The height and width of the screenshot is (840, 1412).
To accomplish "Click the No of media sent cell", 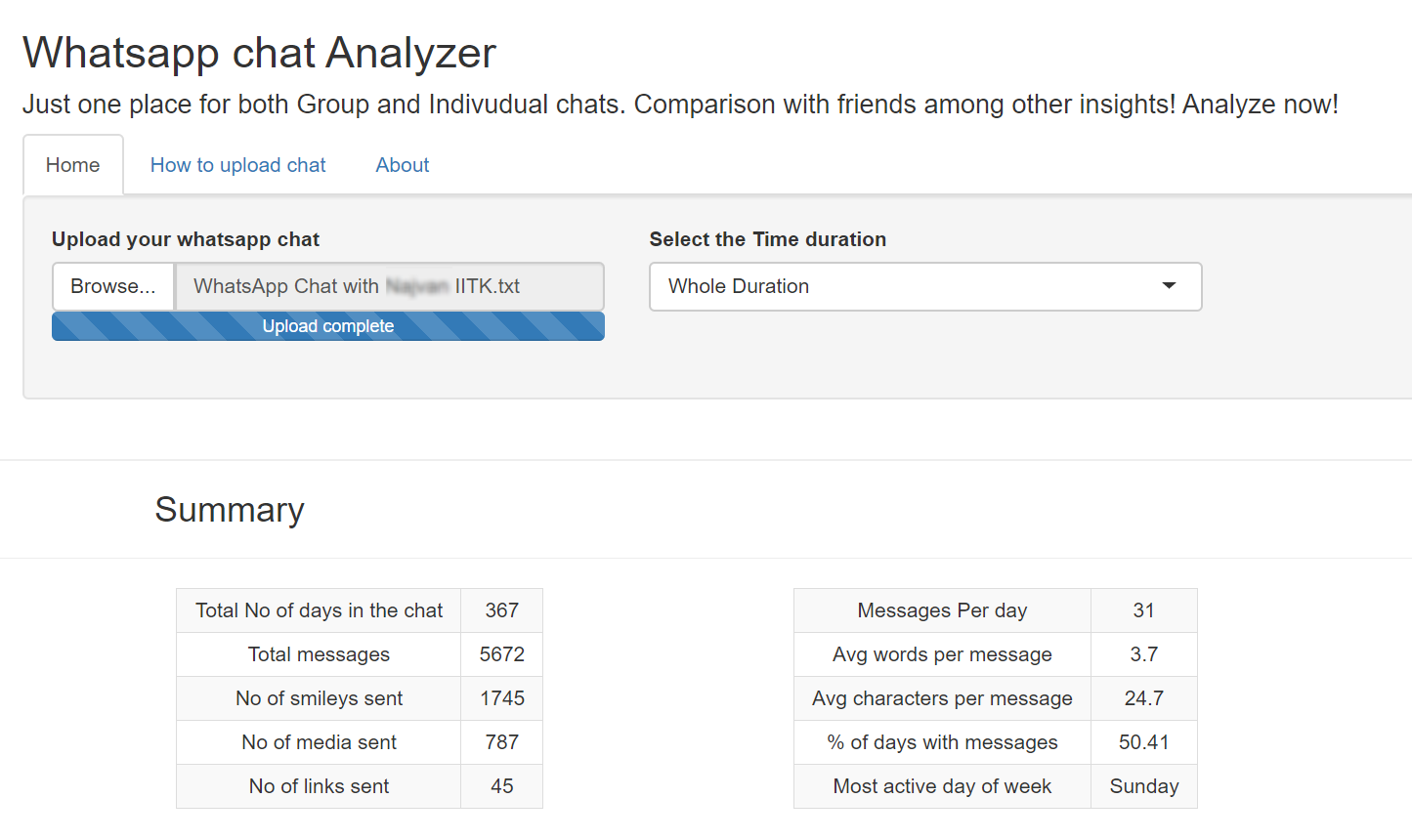I will tap(319, 742).
